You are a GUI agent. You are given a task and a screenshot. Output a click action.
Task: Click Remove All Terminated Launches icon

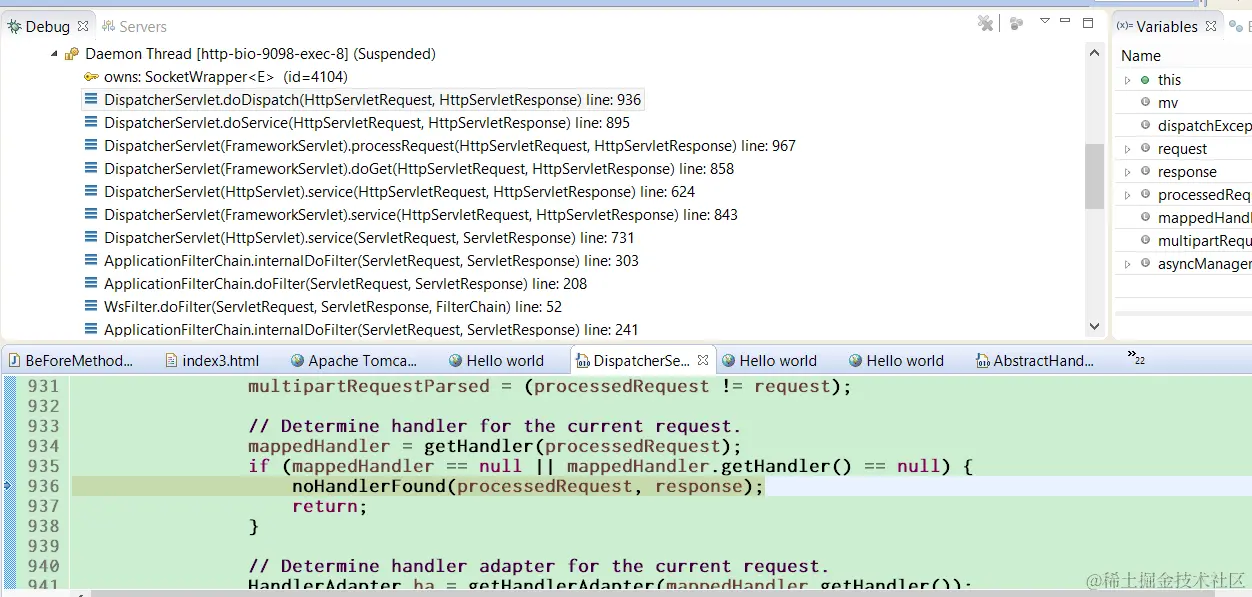[x=985, y=23]
